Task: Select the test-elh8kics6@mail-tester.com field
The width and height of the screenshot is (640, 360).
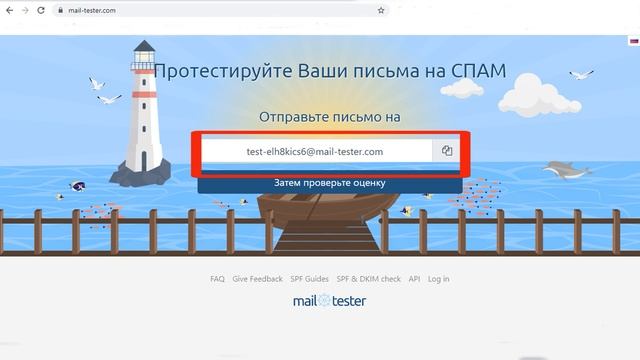Action: coord(317,151)
